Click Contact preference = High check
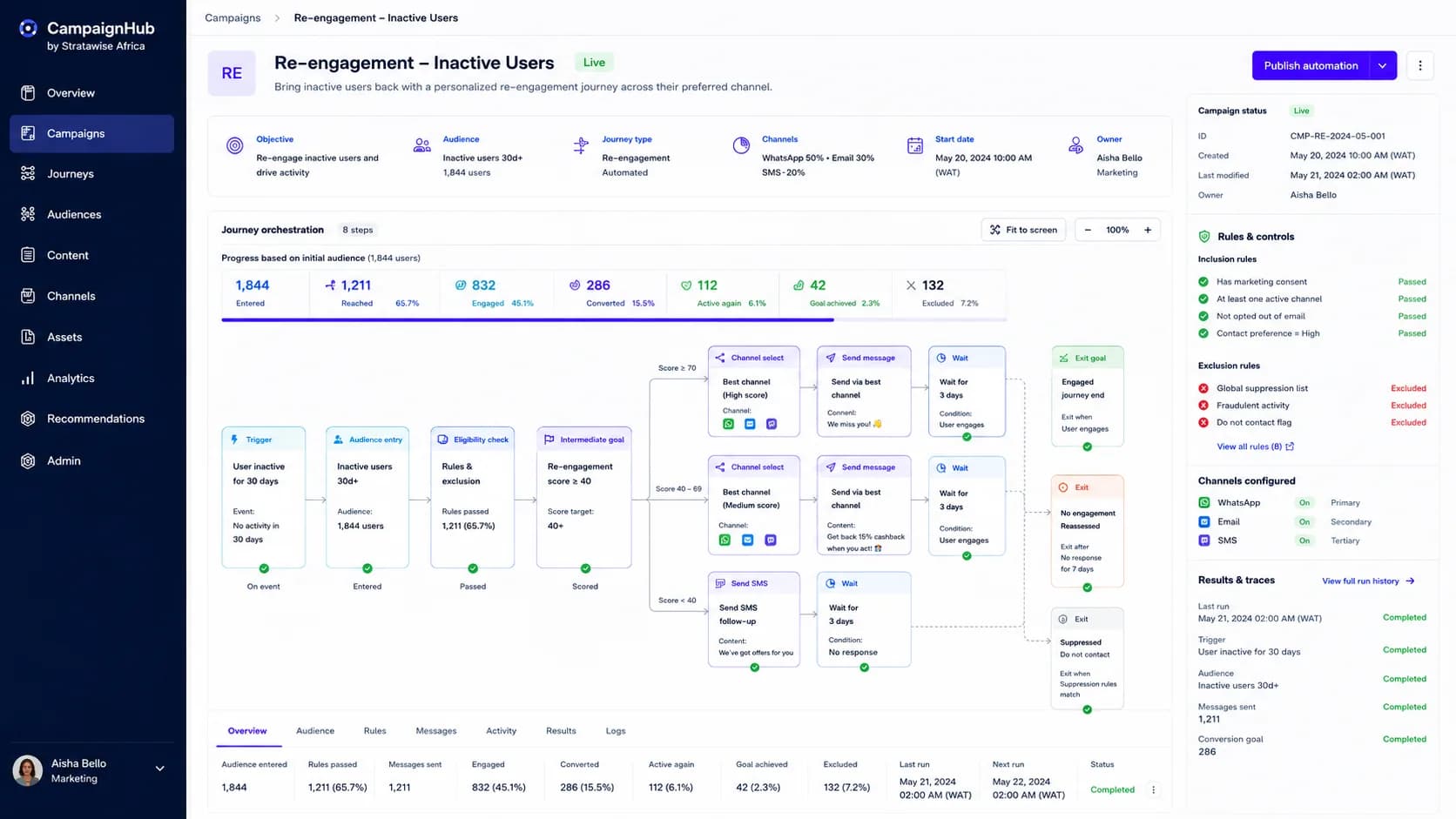 tap(1203, 333)
